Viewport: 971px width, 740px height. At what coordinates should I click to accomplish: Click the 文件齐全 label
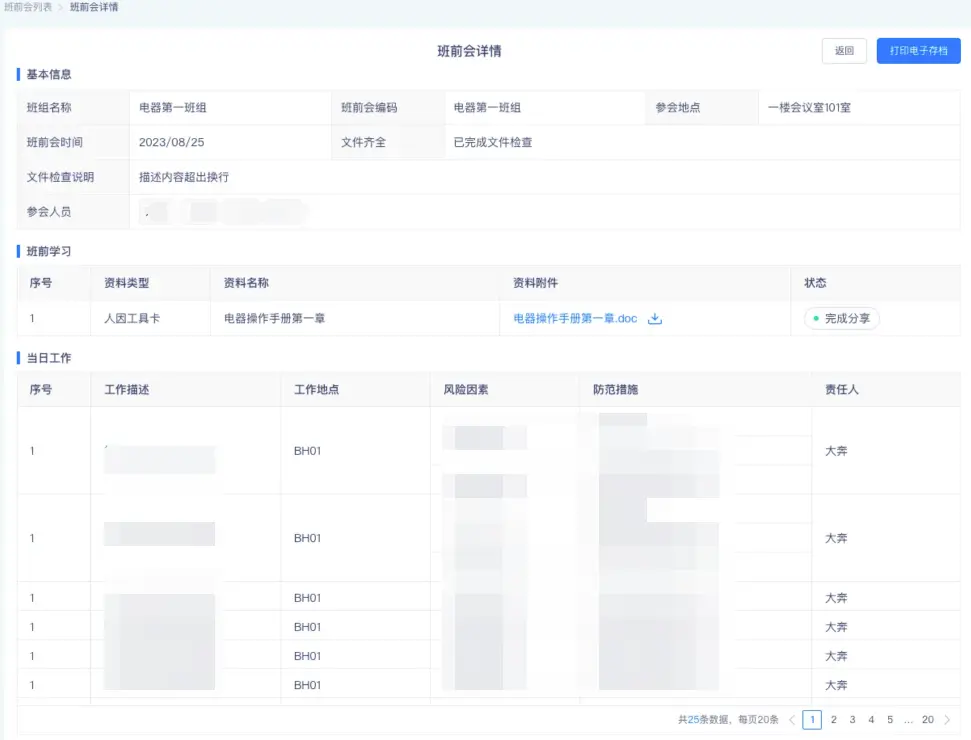point(364,142)
